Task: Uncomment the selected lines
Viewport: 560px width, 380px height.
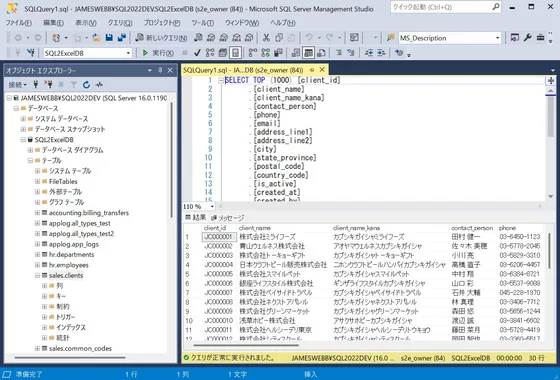Action: point(351,53)
